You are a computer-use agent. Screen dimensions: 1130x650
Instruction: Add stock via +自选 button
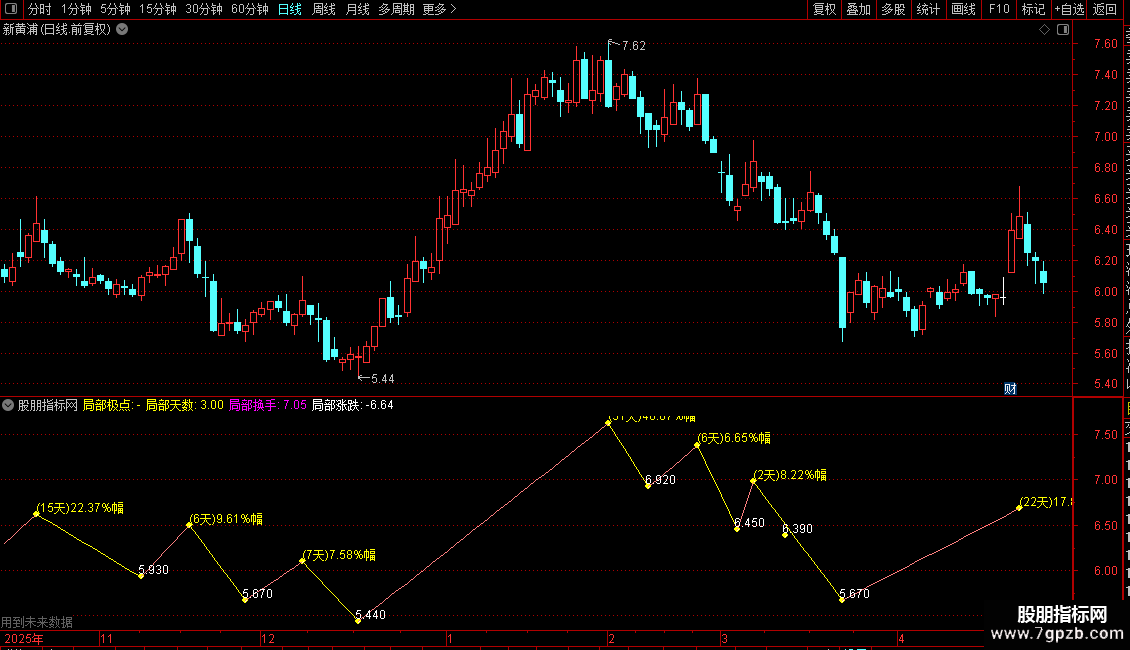(1069, 9)
